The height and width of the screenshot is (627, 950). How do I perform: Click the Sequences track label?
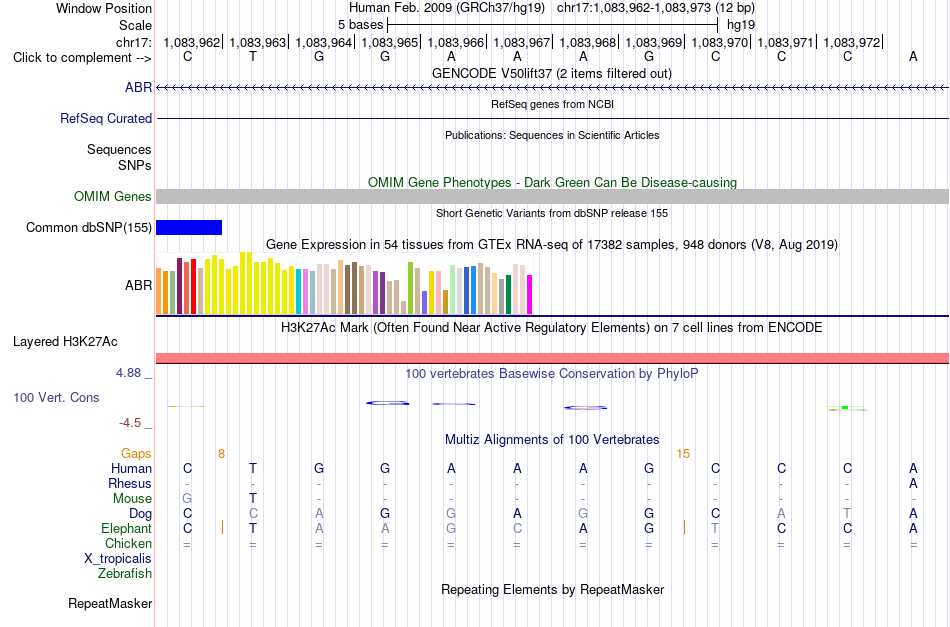click(x=119, y=149)
